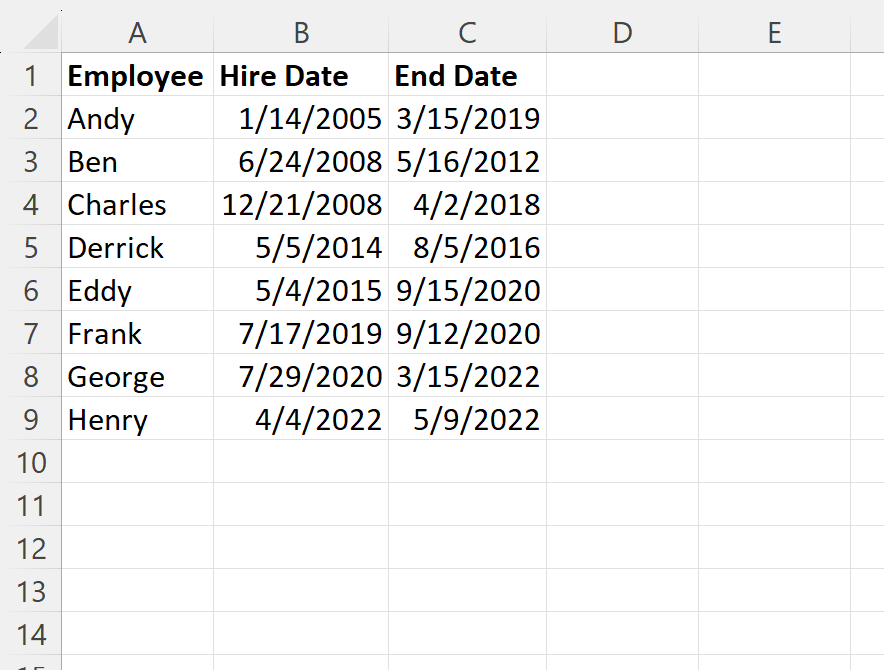The image size is (884, 670).
Task: Click row 5 header number
Action: [x=30, y=248]
